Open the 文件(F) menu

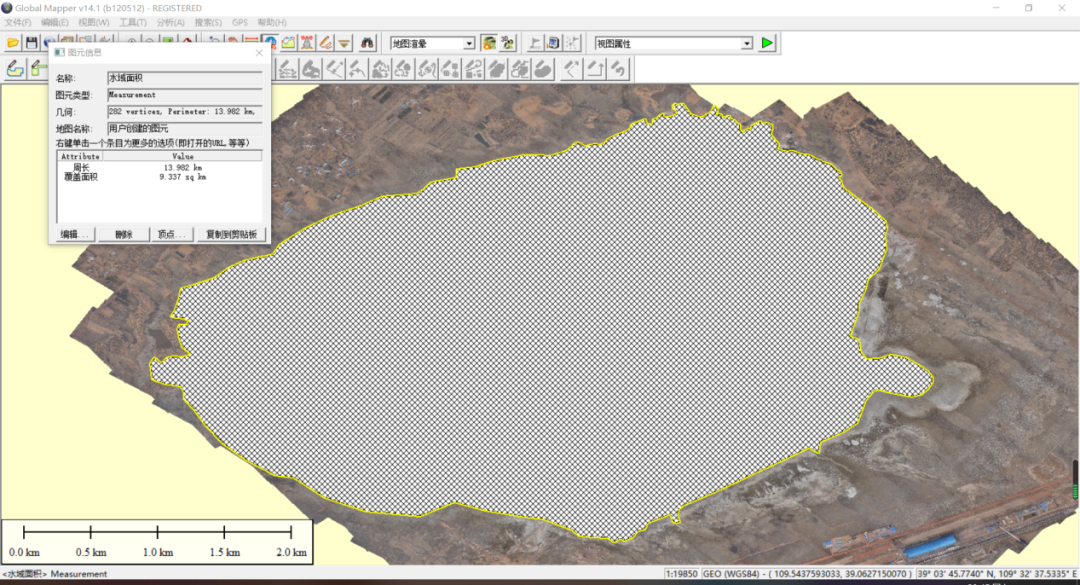19,22
